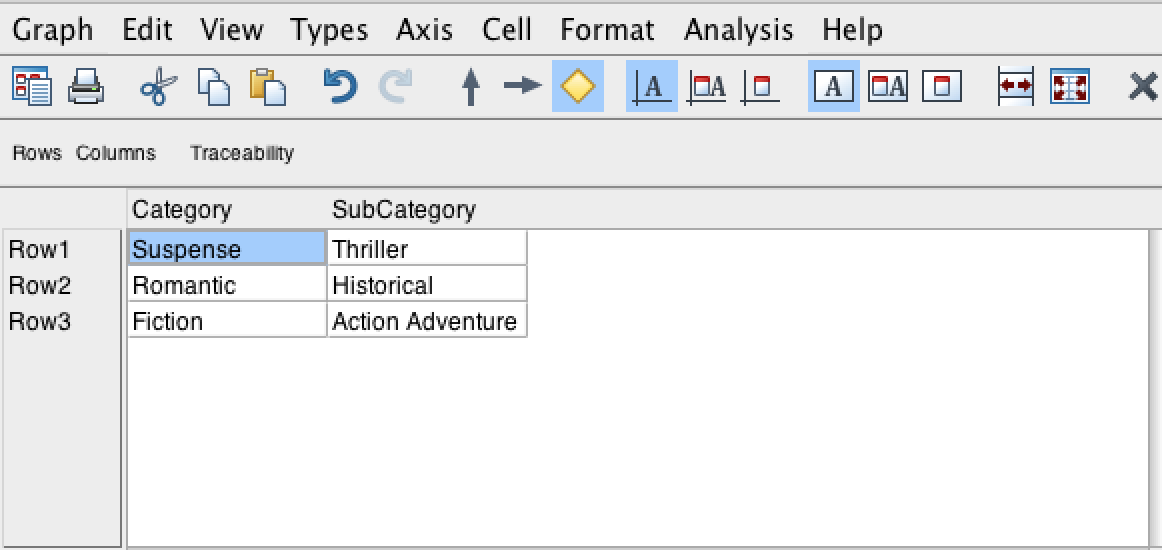This screenshot has width=1162, height=550.
Task: Click the red expand-all-directions icon
Action: [x=1069, y=87]
